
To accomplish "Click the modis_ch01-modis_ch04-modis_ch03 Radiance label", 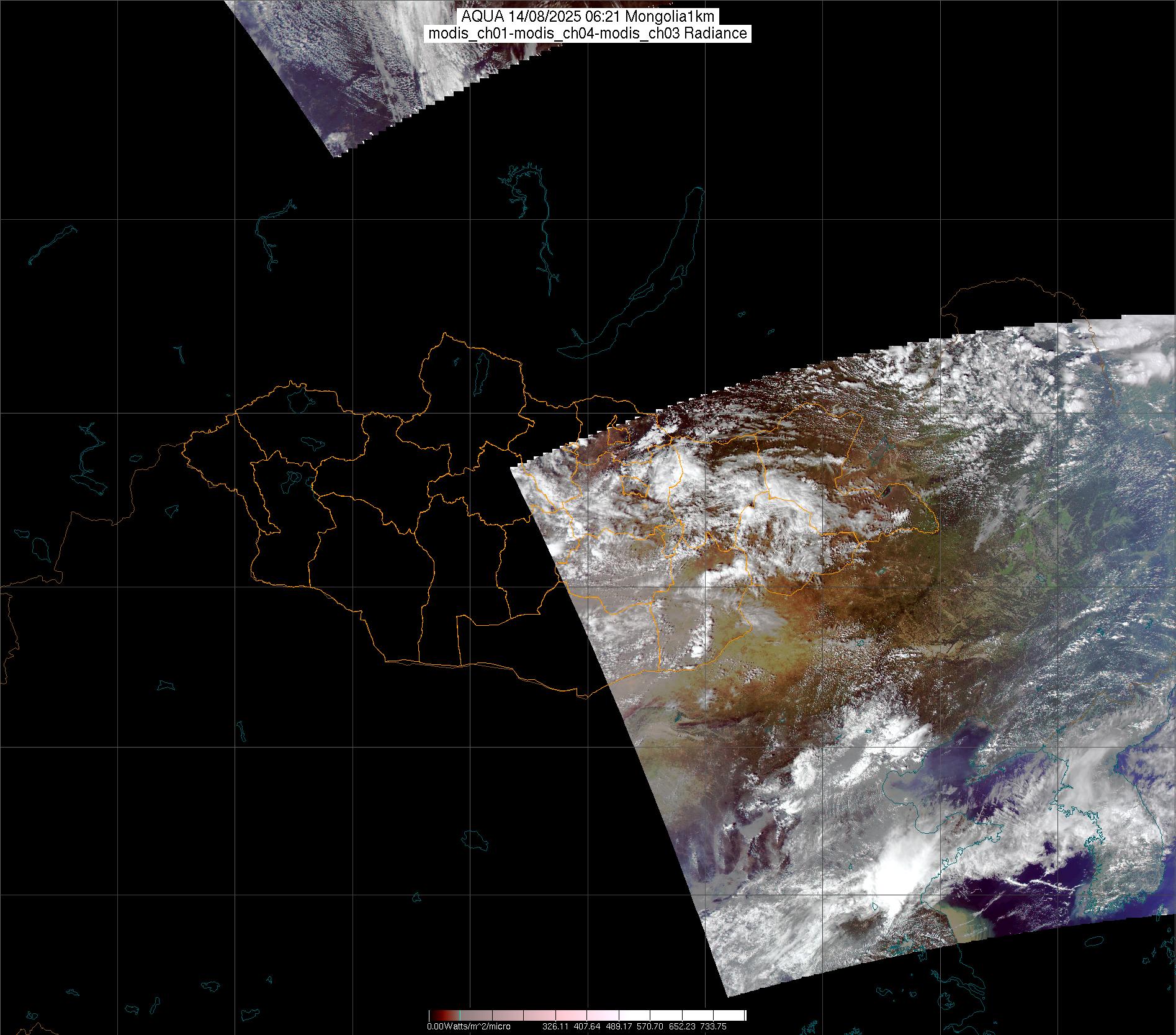I will (588, 34).
